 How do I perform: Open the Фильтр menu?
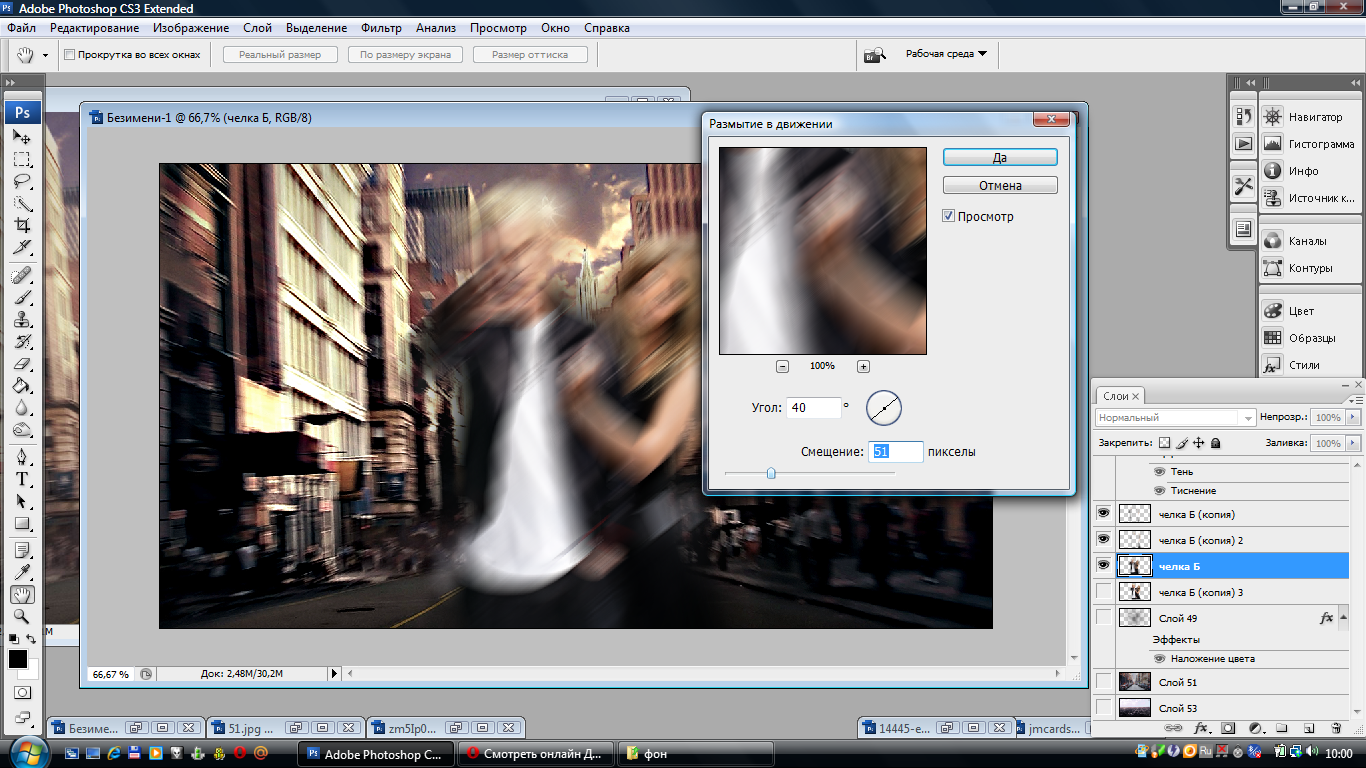[x=381, y=28]
